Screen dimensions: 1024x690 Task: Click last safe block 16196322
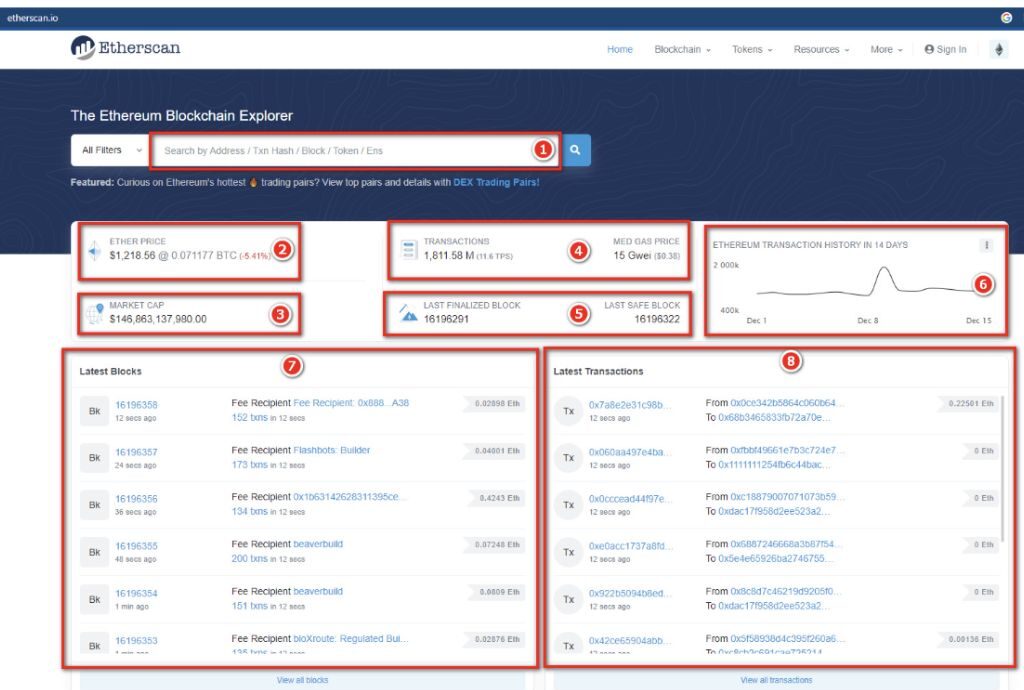(657, 319)
